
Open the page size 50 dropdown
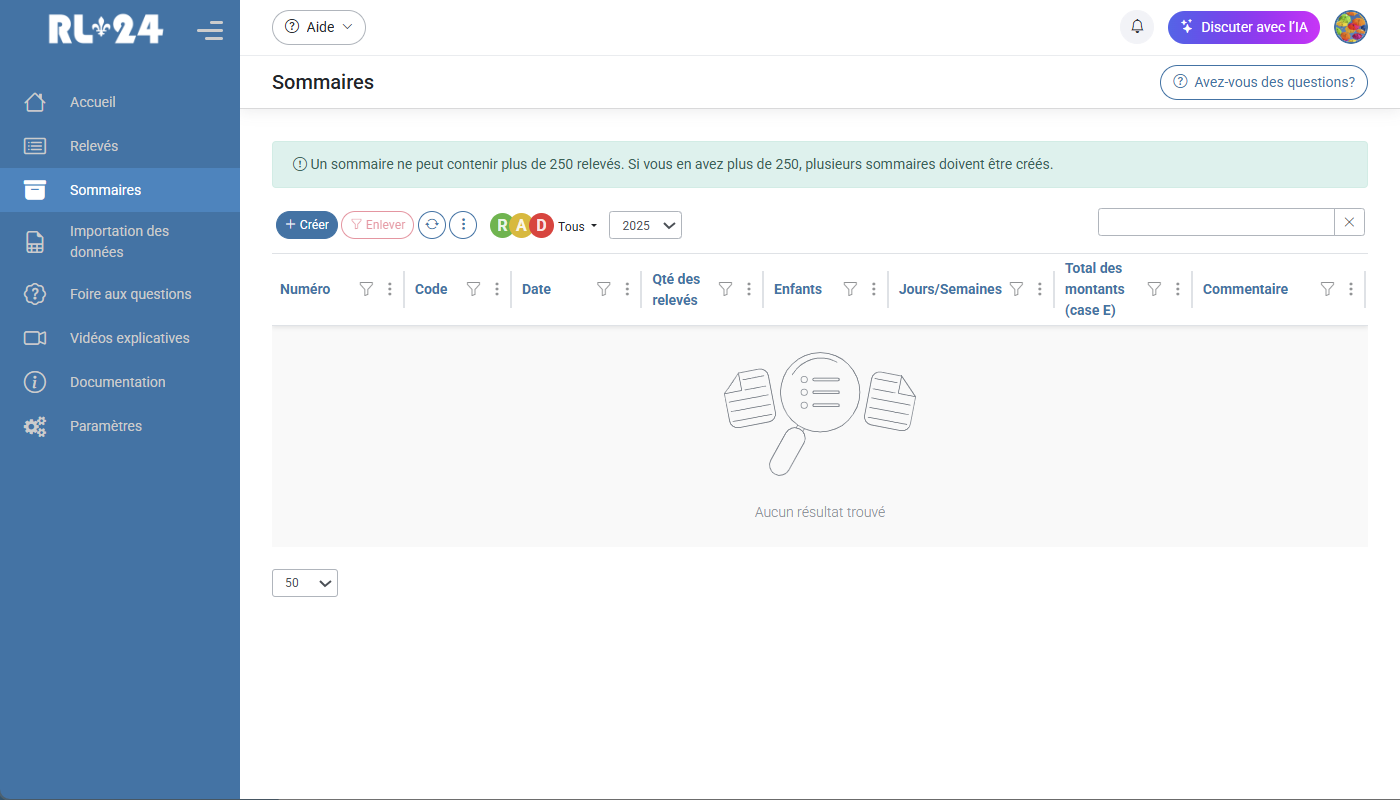click(304, 582)
